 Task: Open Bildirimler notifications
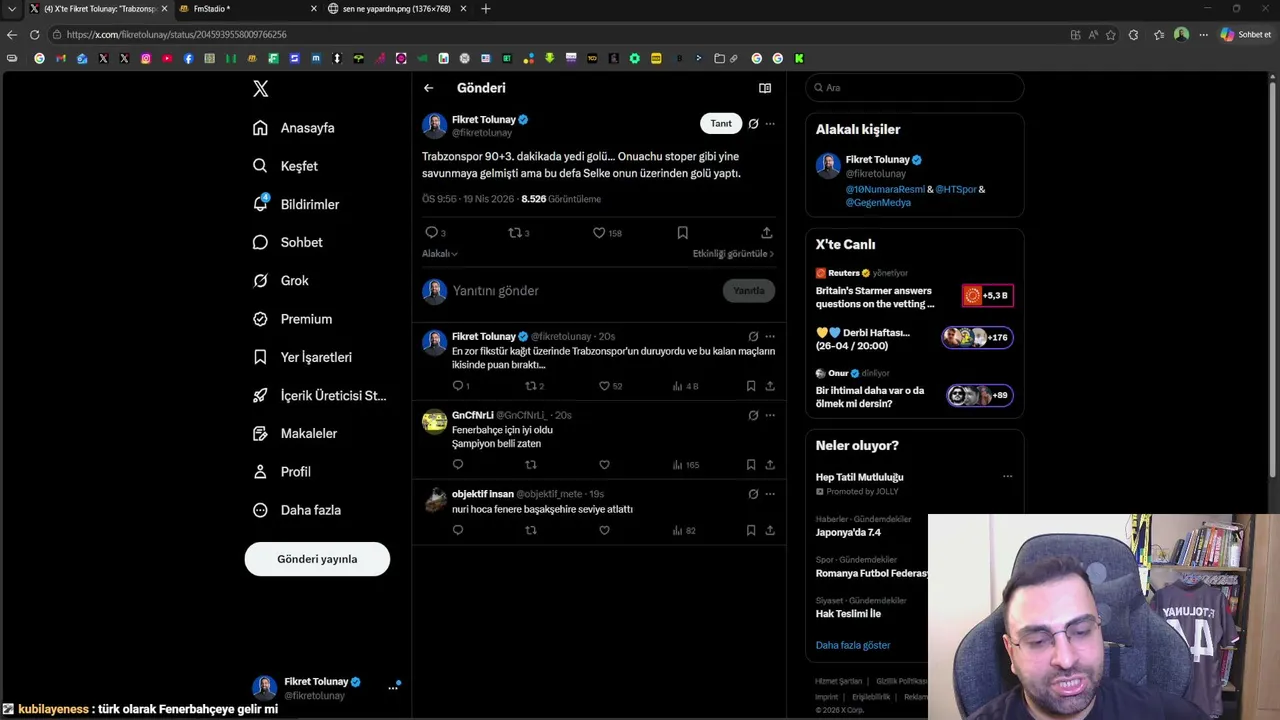[x=297, y=204]
